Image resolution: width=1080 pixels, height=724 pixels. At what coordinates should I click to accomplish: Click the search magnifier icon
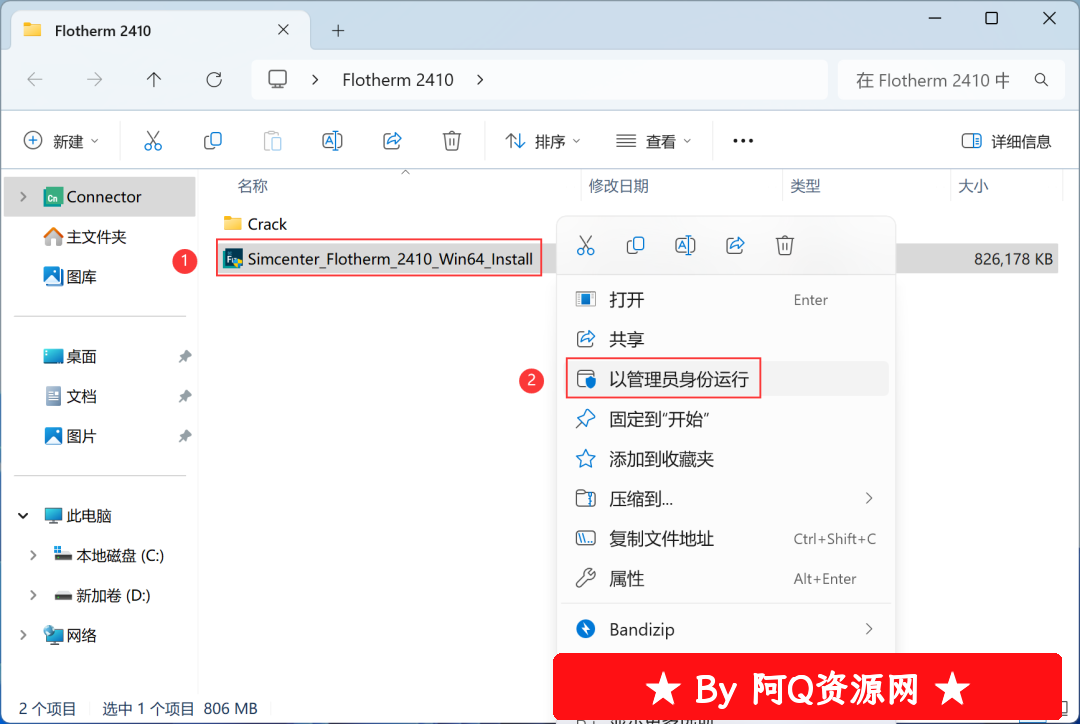tap(1041, 80)
